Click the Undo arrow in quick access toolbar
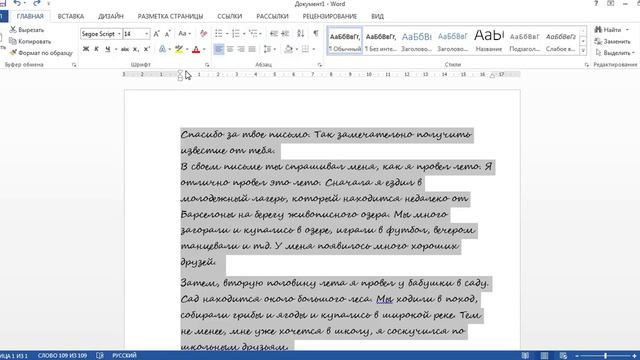The width and height of the screenshot is (640, 360). tap(17, 3)
